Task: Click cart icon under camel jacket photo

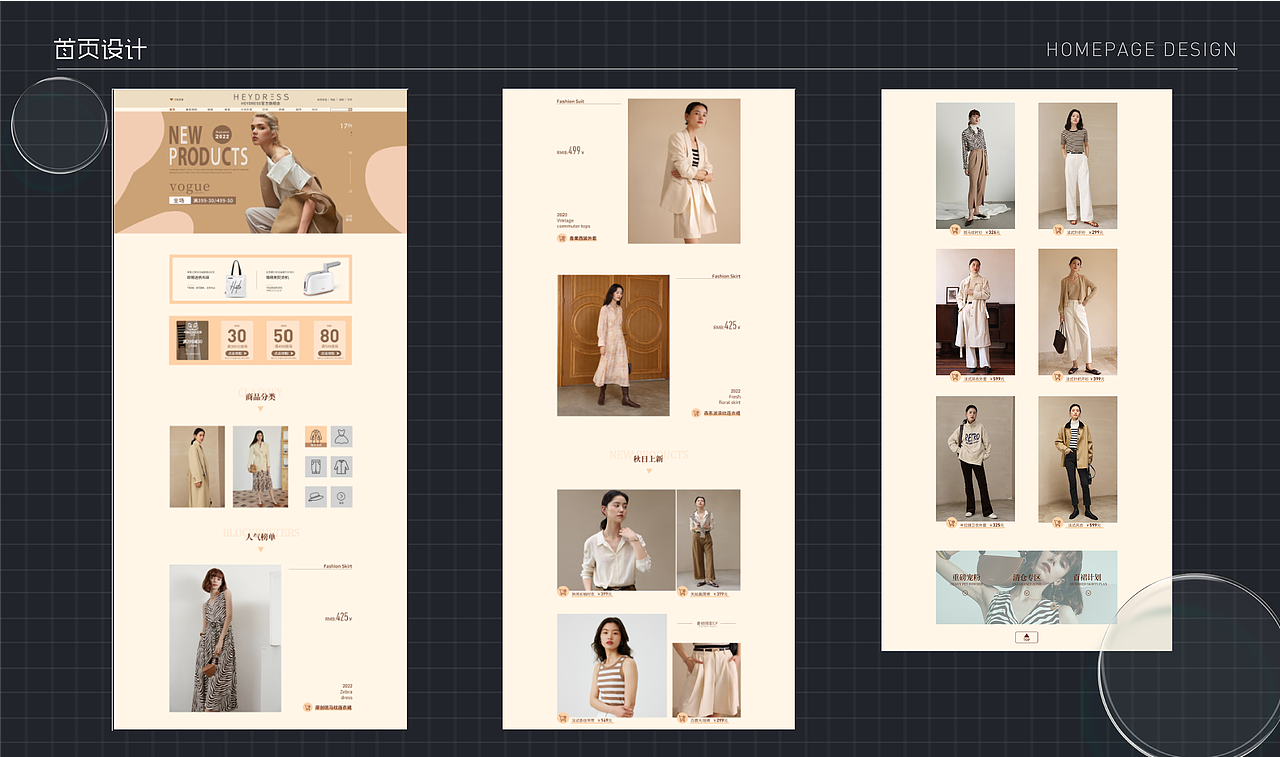Action: 1057,522
